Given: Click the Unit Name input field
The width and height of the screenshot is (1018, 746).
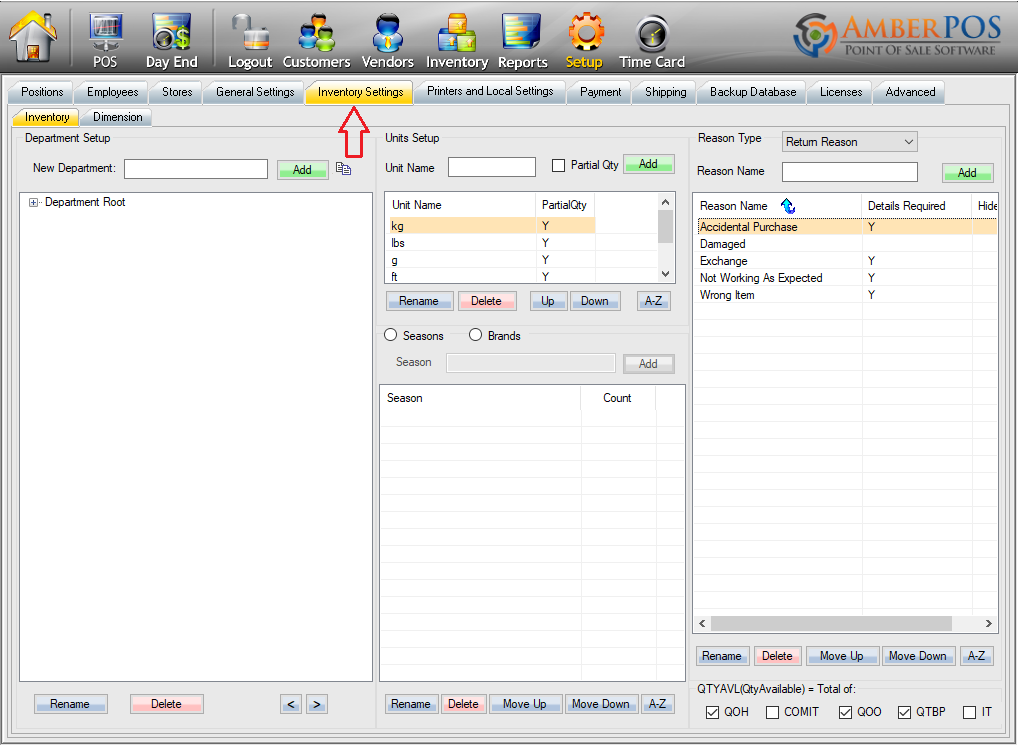Looking at the screenshot, I should point(491,167).
